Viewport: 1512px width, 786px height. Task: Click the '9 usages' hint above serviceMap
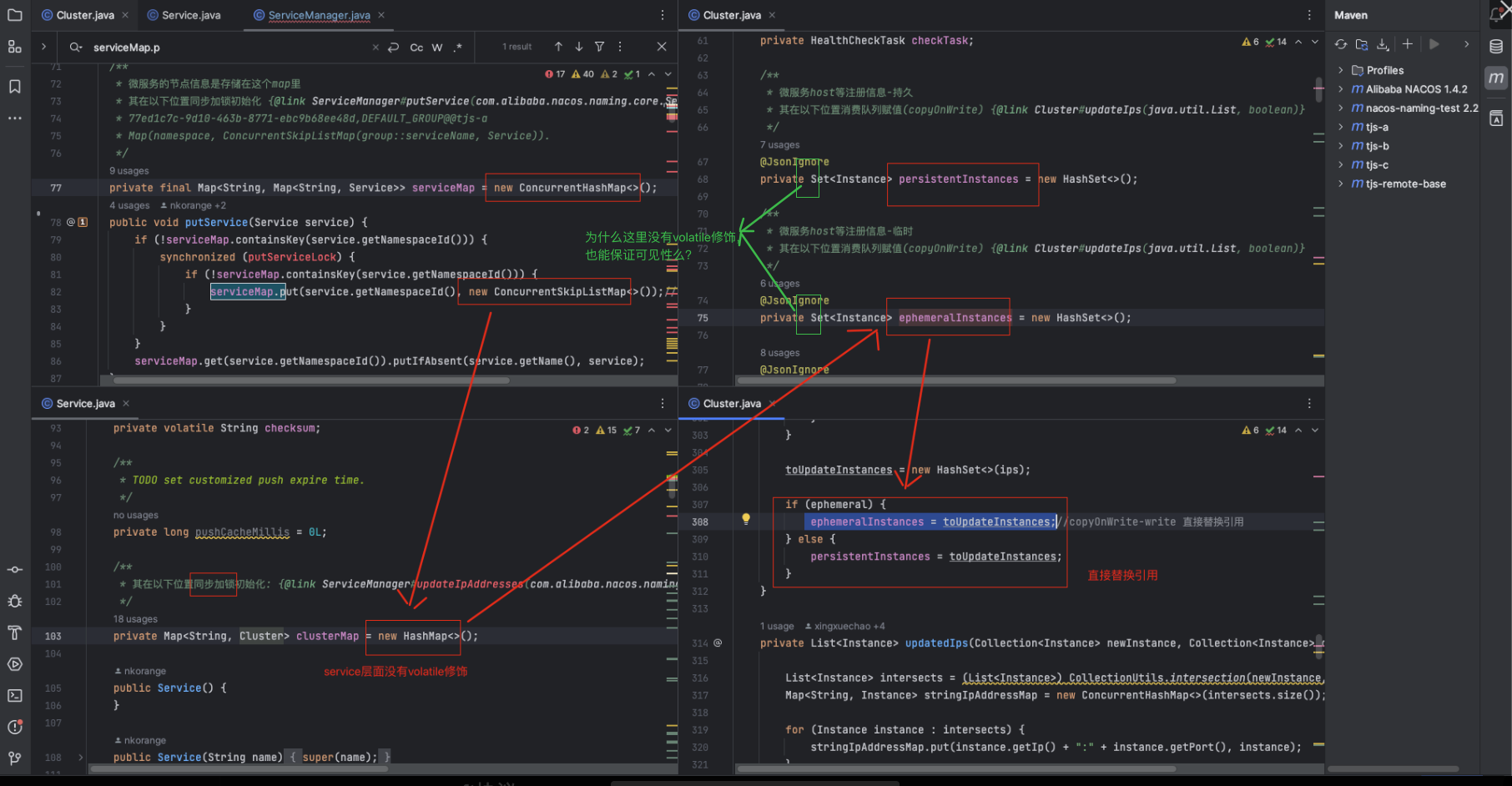point(129,171)
